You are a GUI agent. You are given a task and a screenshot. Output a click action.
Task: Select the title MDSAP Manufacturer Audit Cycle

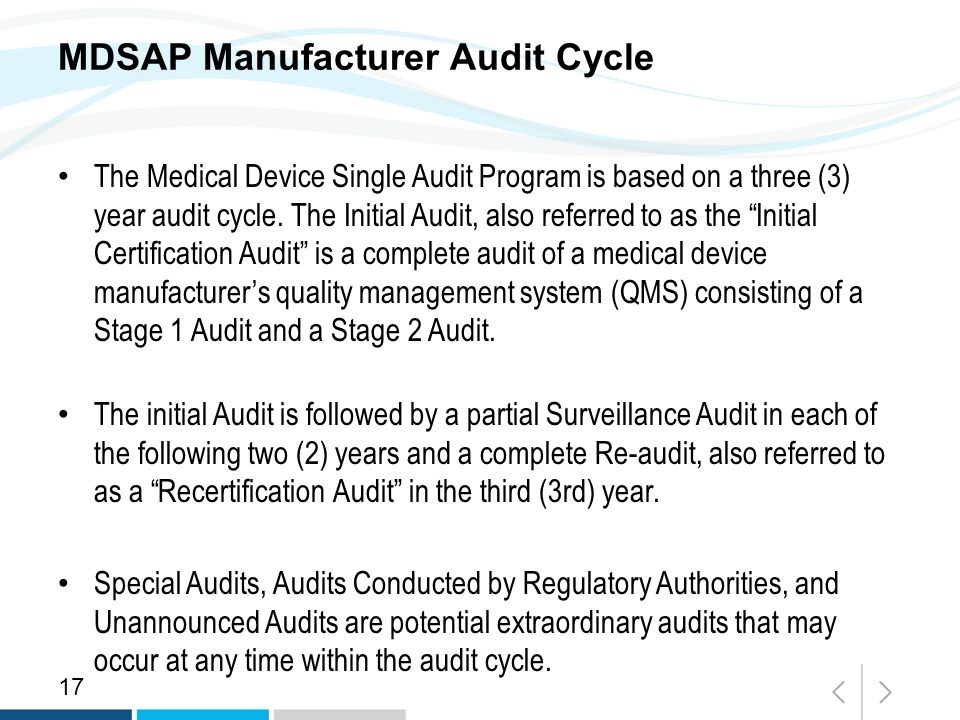(356, 58)
